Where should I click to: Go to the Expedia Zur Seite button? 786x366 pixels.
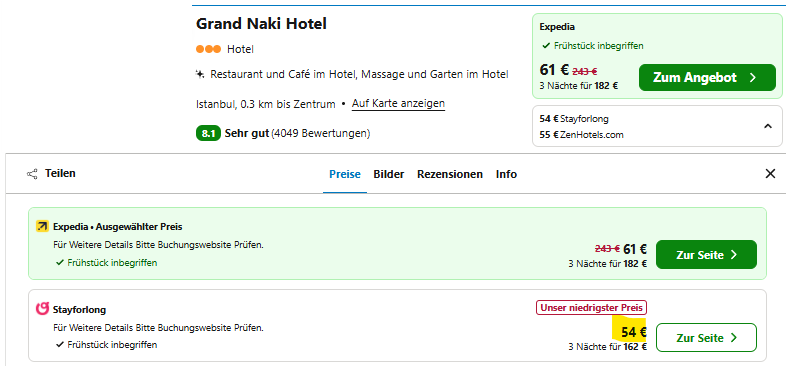click(706, 255)
